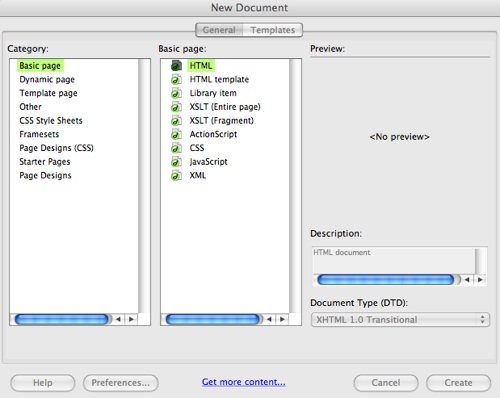The height and width of the screenshot is (398, 500).
Task: Select Template page category
Action: point(48,93)
